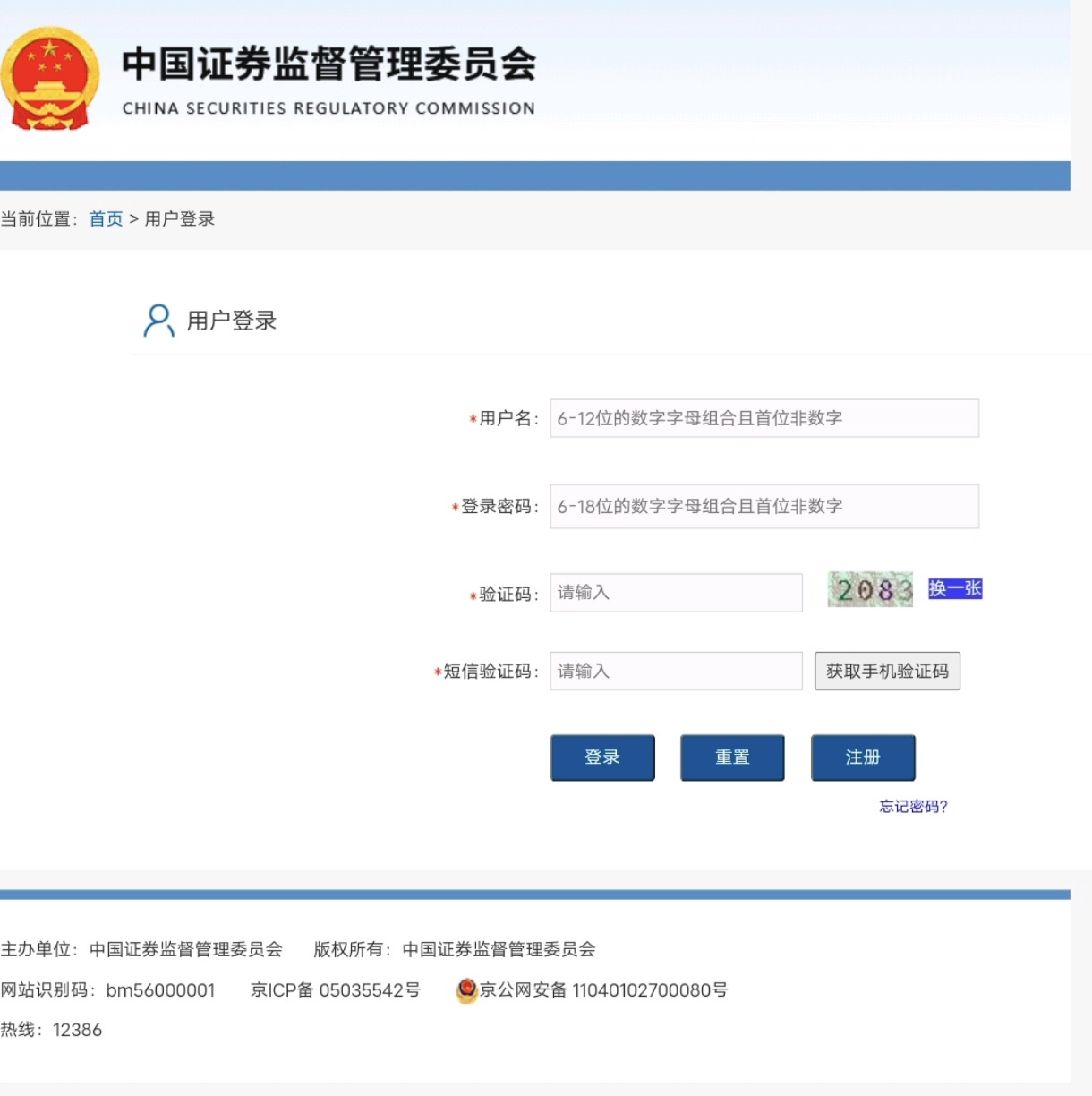Go to 首页 in the breadcrumb
Screen dimensions: 1092x1096
coord(106,218)
